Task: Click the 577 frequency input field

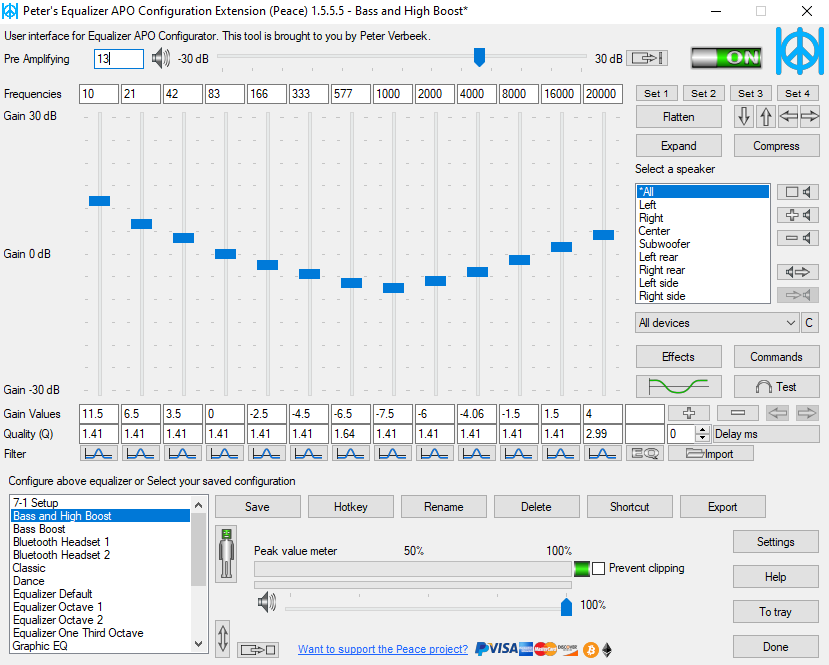Action: coord(351,94)
